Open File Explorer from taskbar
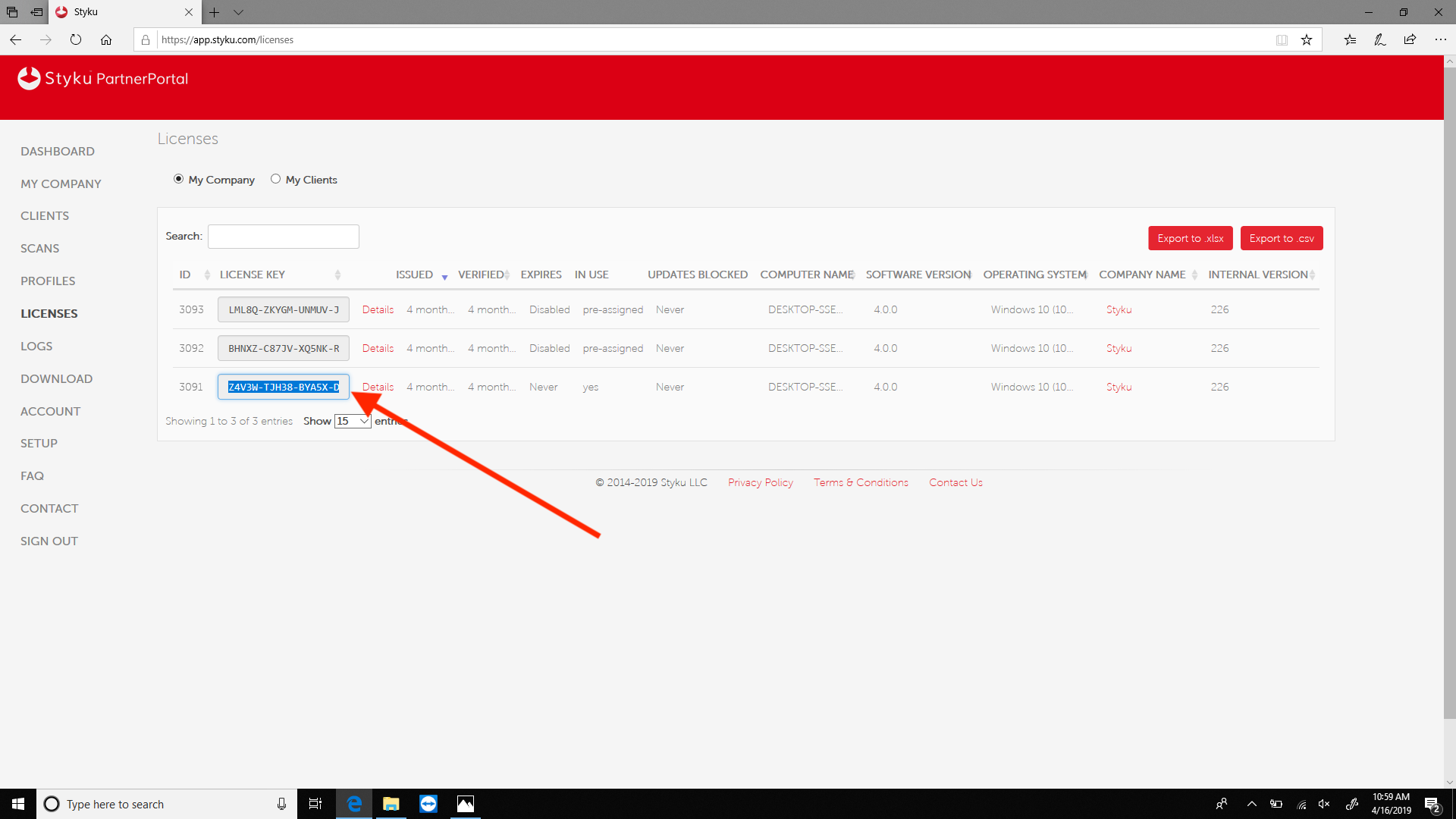This screenshot has height=819, width=1456. pyautogui.click(x=391, y=804)
